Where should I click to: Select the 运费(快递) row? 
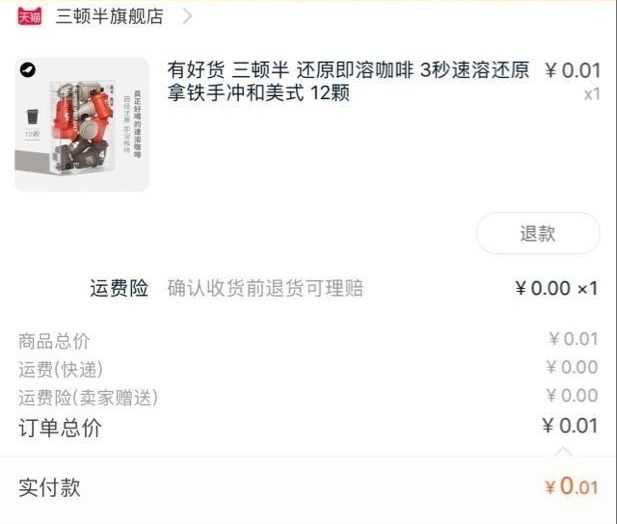[x=308, y=369]
